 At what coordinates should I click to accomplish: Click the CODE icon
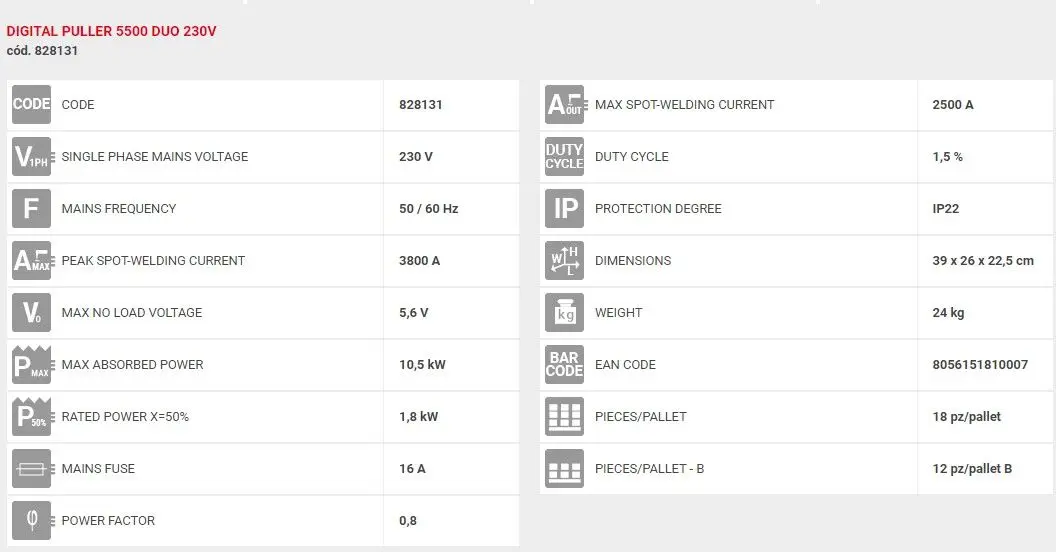(x=31, y=105)
